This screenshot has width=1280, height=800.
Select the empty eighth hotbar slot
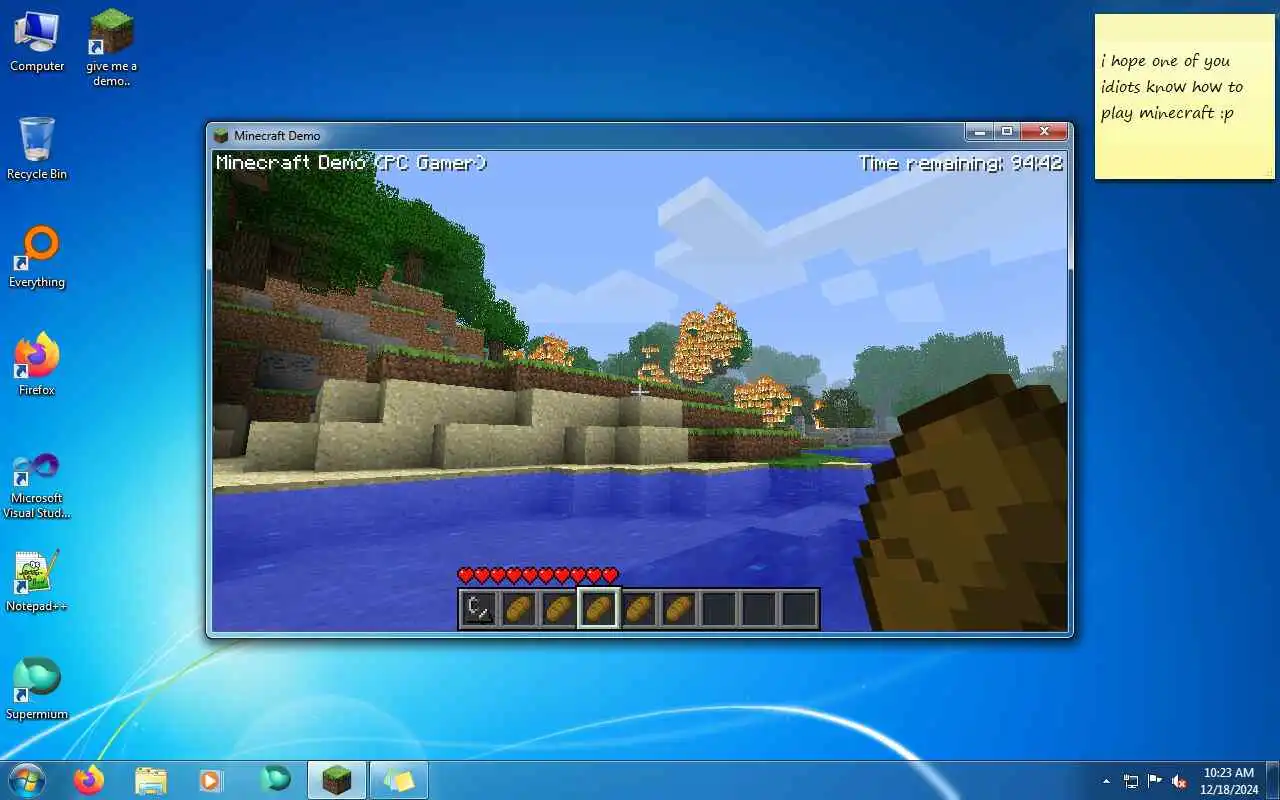click(x=759, y=608)
